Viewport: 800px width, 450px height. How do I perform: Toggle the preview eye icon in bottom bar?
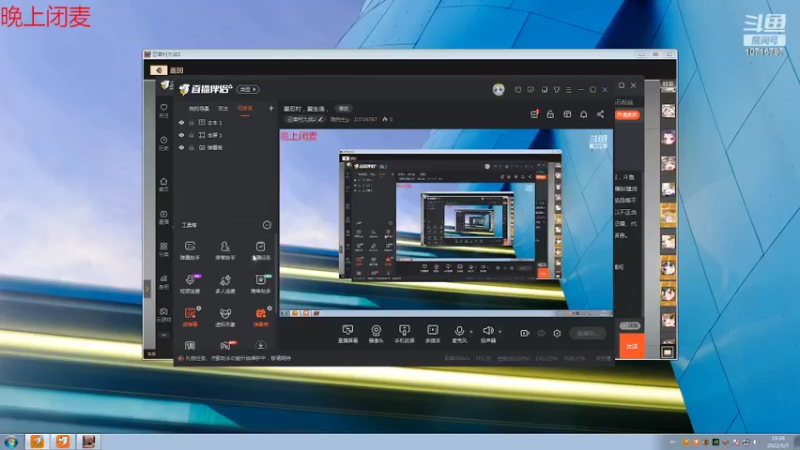click(x=541, y=333)
